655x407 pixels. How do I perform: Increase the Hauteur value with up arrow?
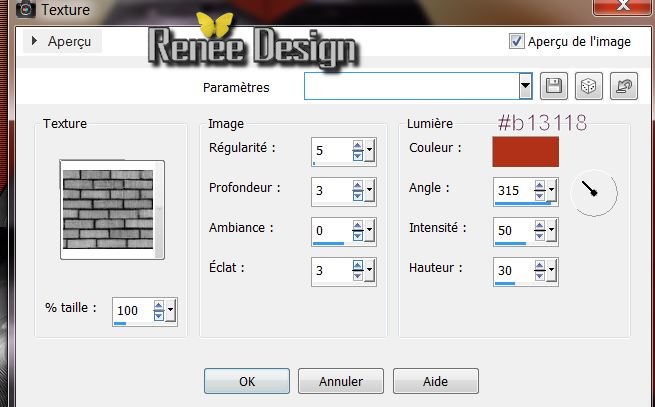[x=540, y=266]
